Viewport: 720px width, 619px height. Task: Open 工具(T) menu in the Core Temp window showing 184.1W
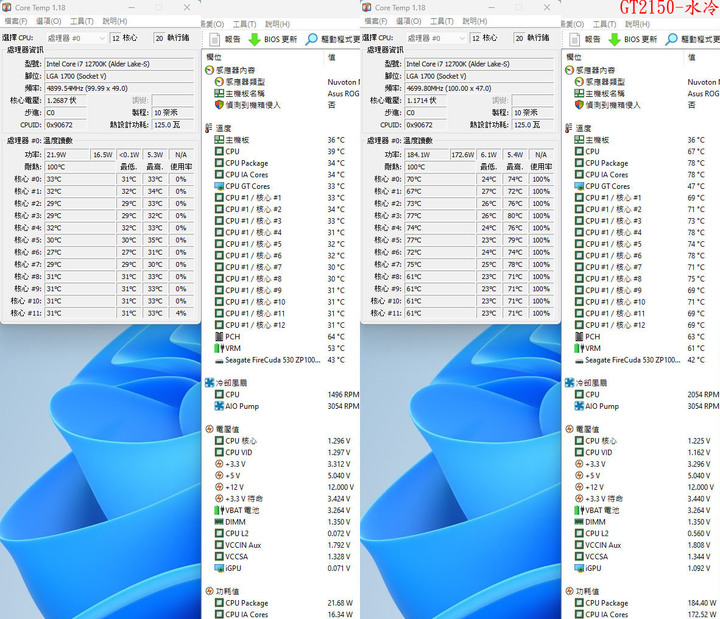tap(442, 21)
